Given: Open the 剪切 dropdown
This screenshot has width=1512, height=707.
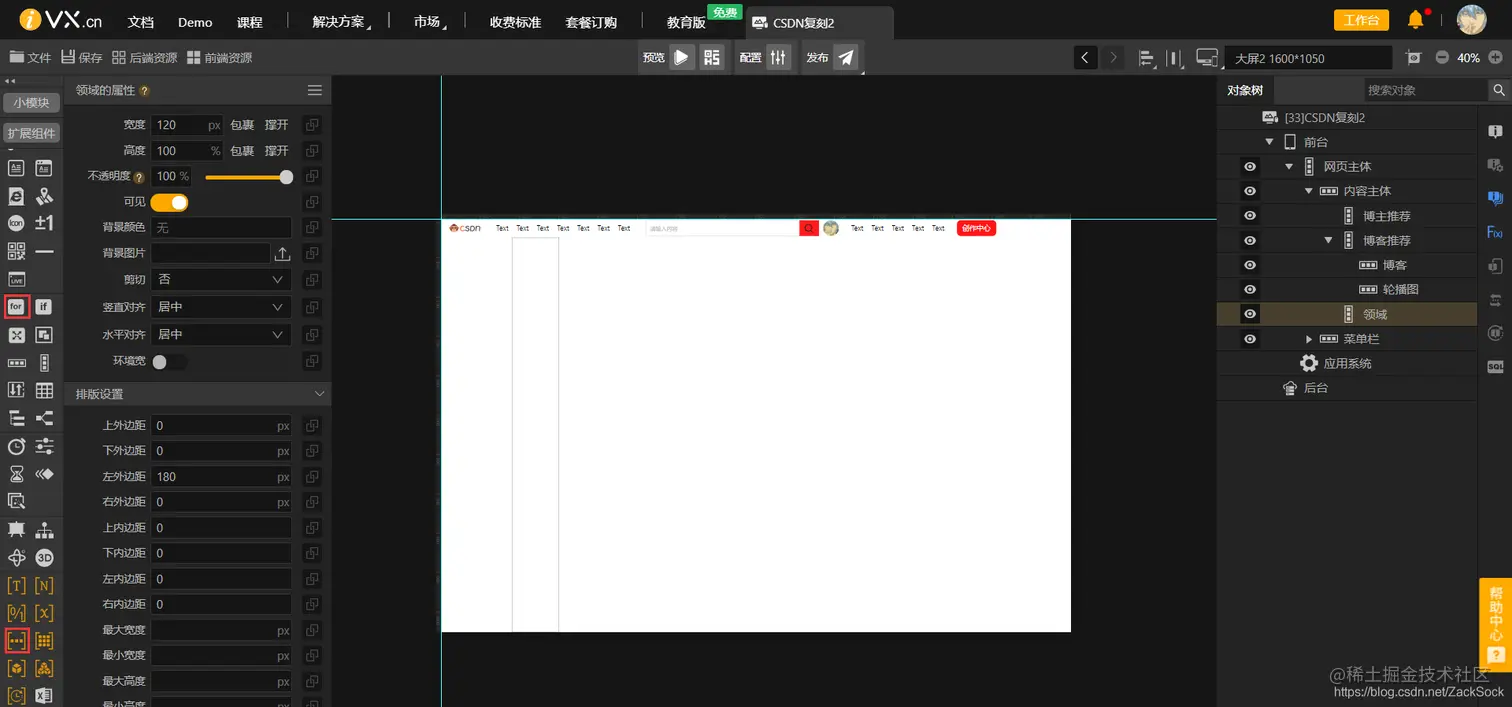Looking at the screenshot, I should coord(221,280).
